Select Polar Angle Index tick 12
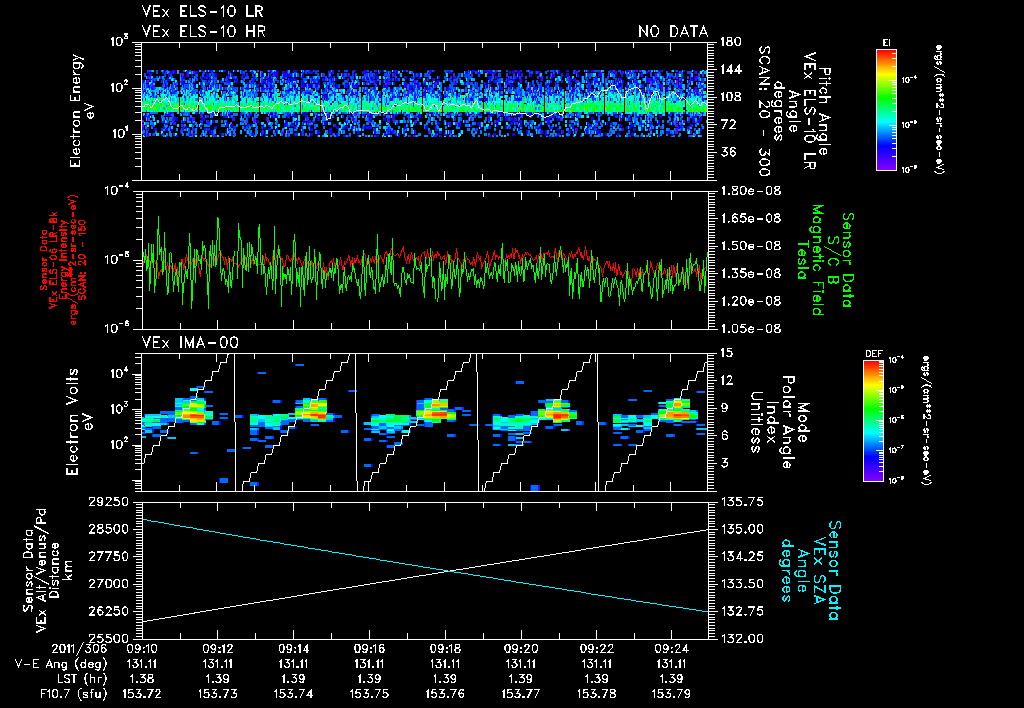The width and height of the screenshot is (1024, 708). click(726, 380)
